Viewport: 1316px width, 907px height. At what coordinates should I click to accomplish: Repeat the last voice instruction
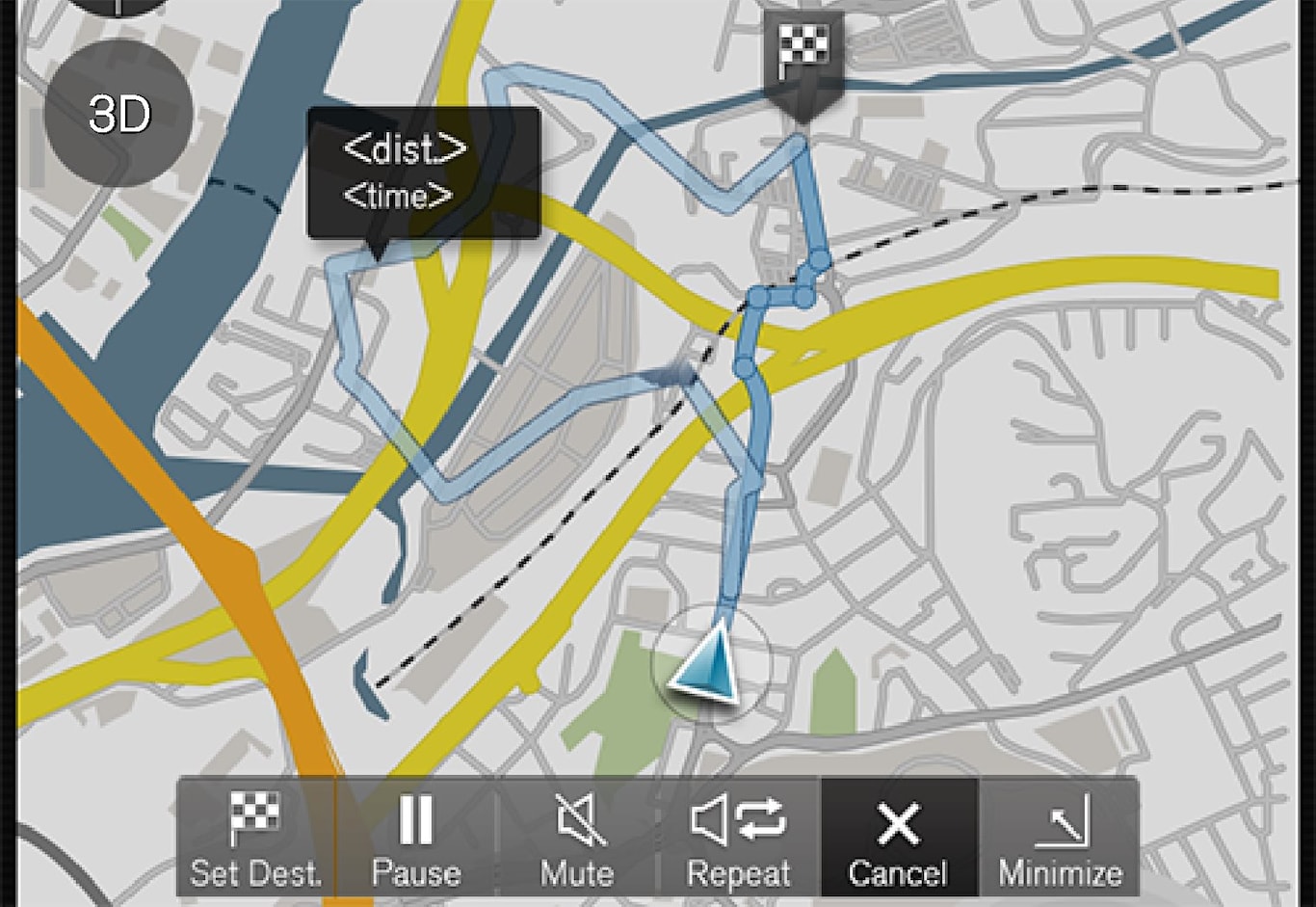(x=739, y=838)
